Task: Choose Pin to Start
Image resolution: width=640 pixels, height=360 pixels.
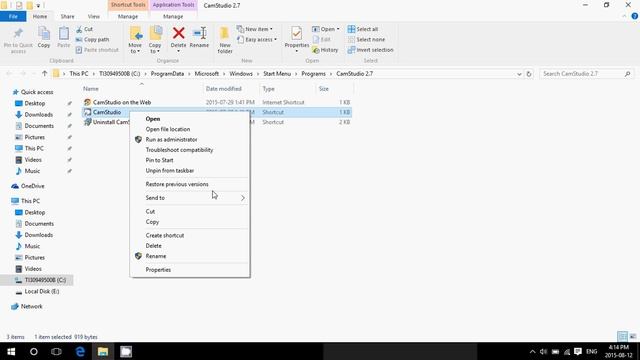Action: 190,160
